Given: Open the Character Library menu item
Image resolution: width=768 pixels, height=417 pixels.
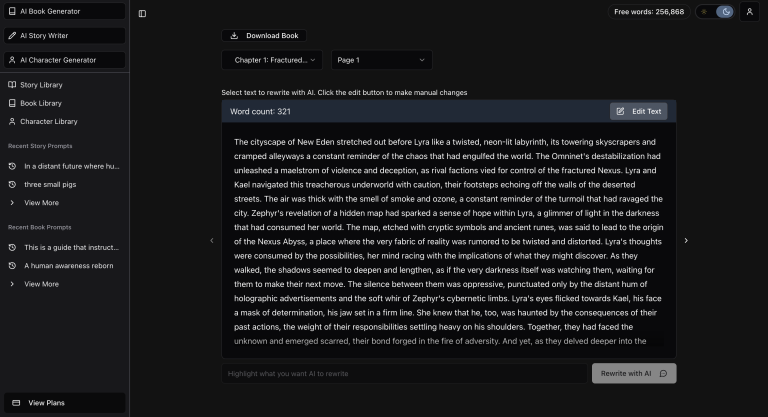Looking at the screenshot, I should tap(48, 121).
